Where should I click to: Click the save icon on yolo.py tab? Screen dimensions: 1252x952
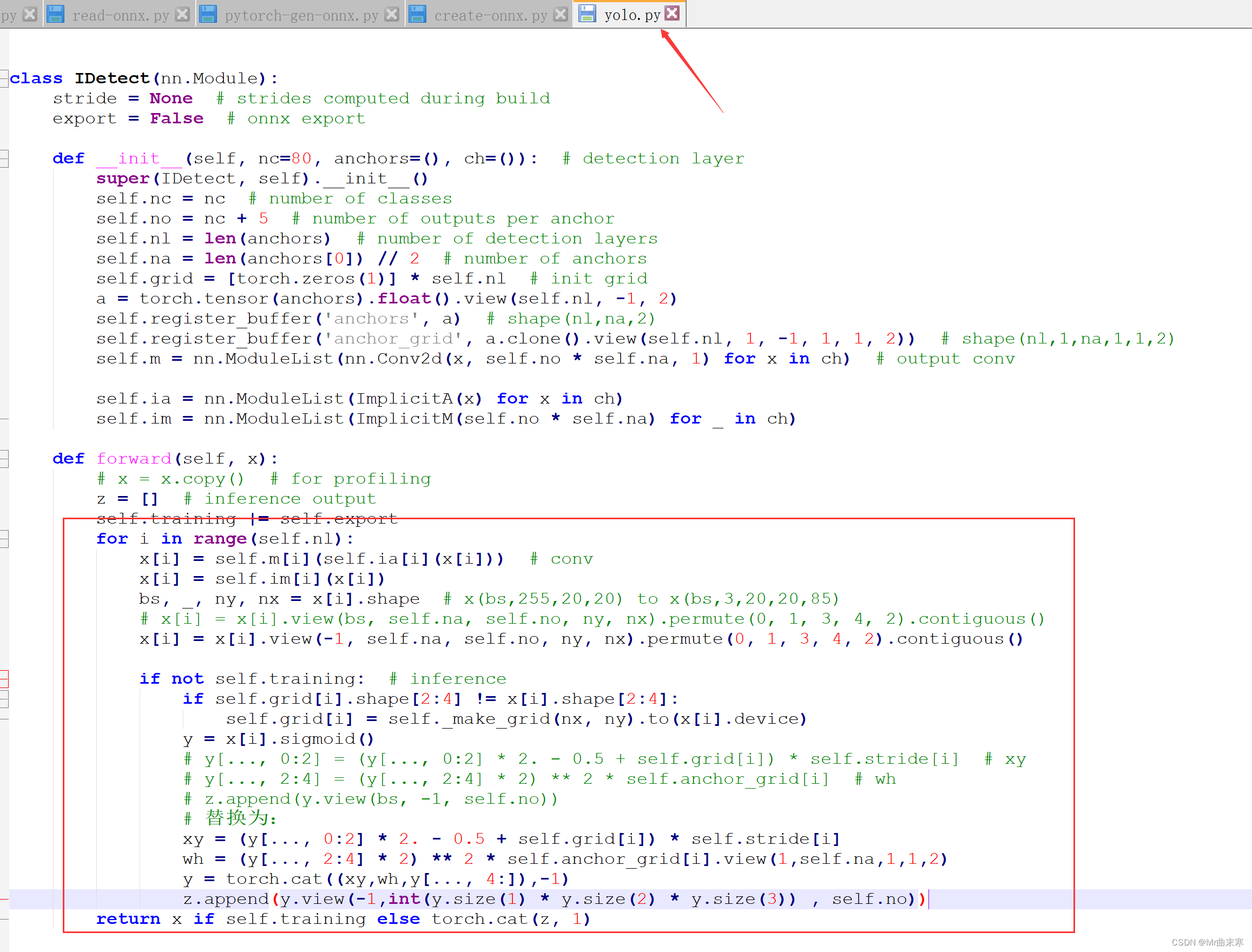[x=587, y=14]
